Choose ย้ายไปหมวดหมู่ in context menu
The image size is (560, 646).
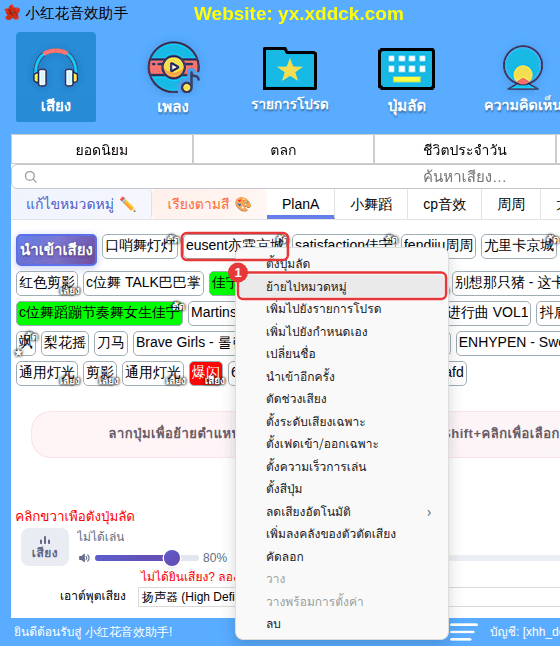click(x=342, y=286)
